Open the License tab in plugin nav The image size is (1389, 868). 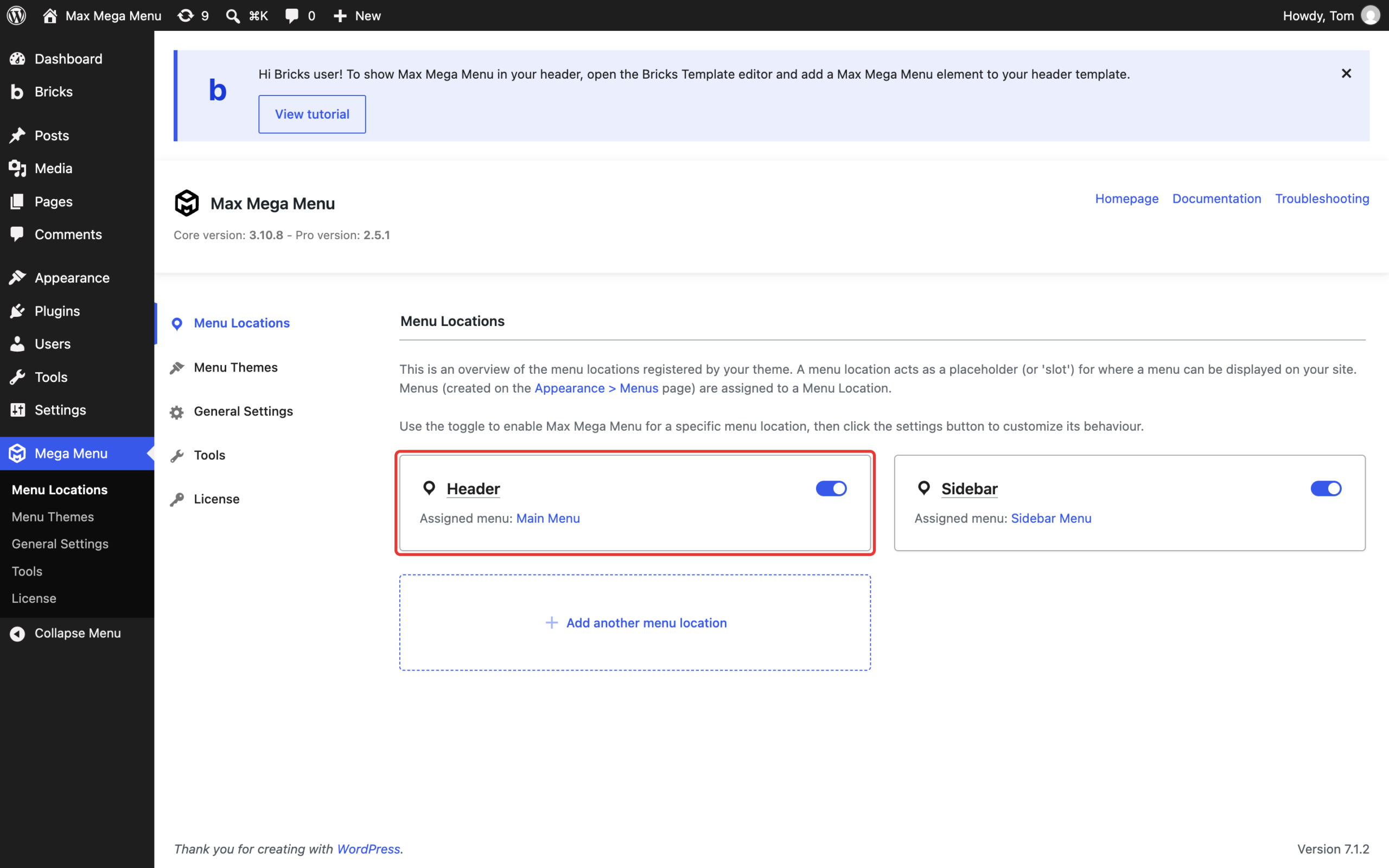tap(216, 499)
